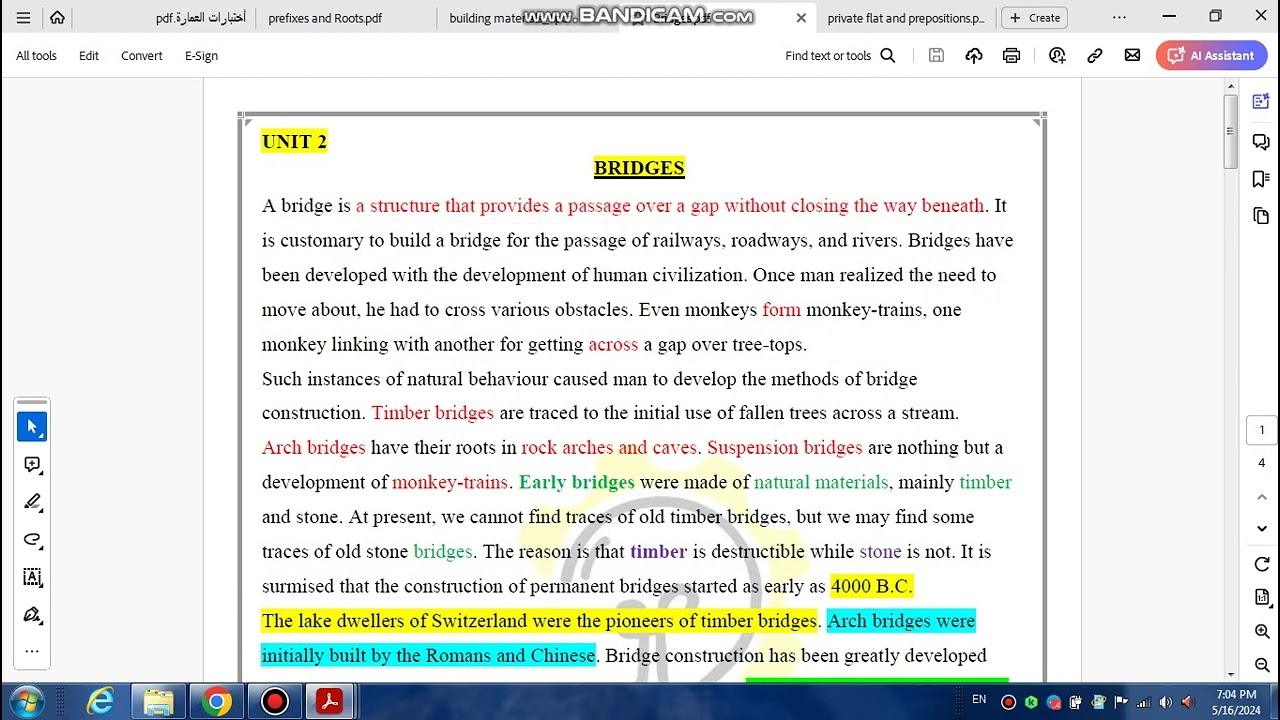Send file by email envelope icon

(1132, 56)
